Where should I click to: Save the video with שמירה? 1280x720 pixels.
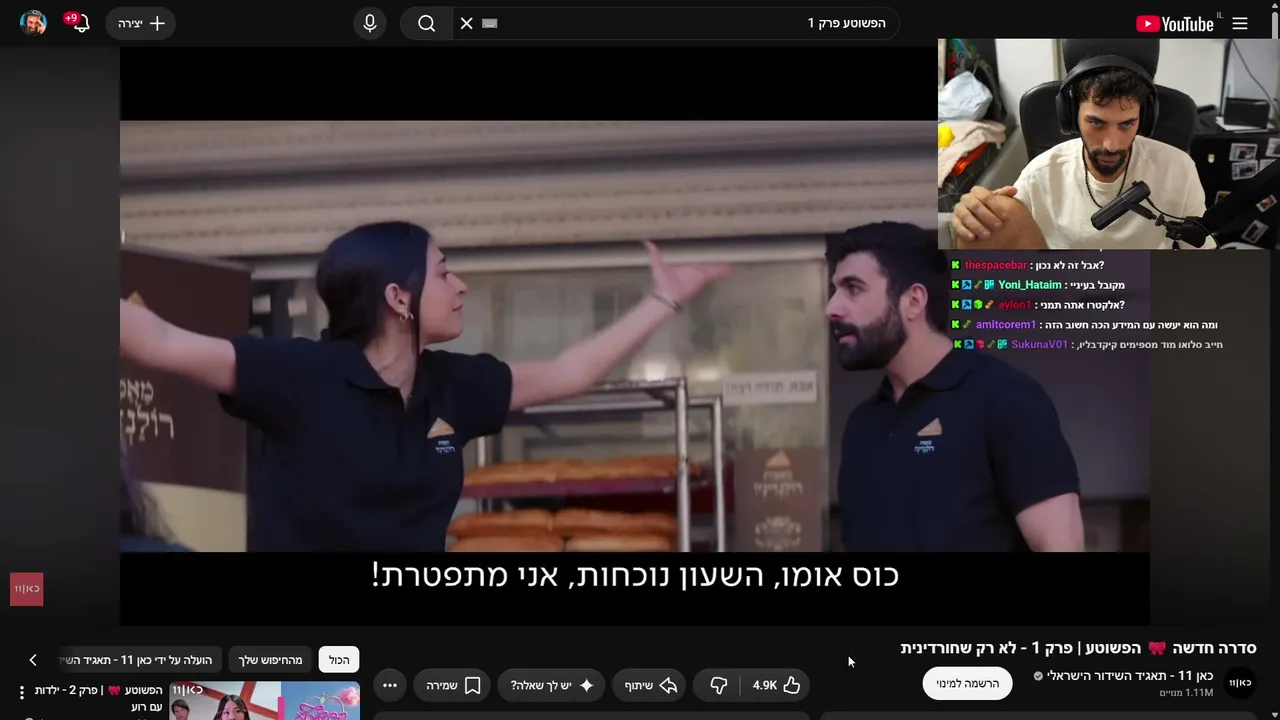click(452, 685)
